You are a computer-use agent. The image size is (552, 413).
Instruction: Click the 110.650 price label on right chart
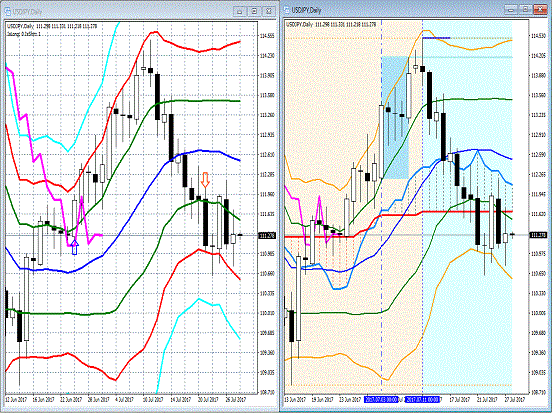(538, 273)
